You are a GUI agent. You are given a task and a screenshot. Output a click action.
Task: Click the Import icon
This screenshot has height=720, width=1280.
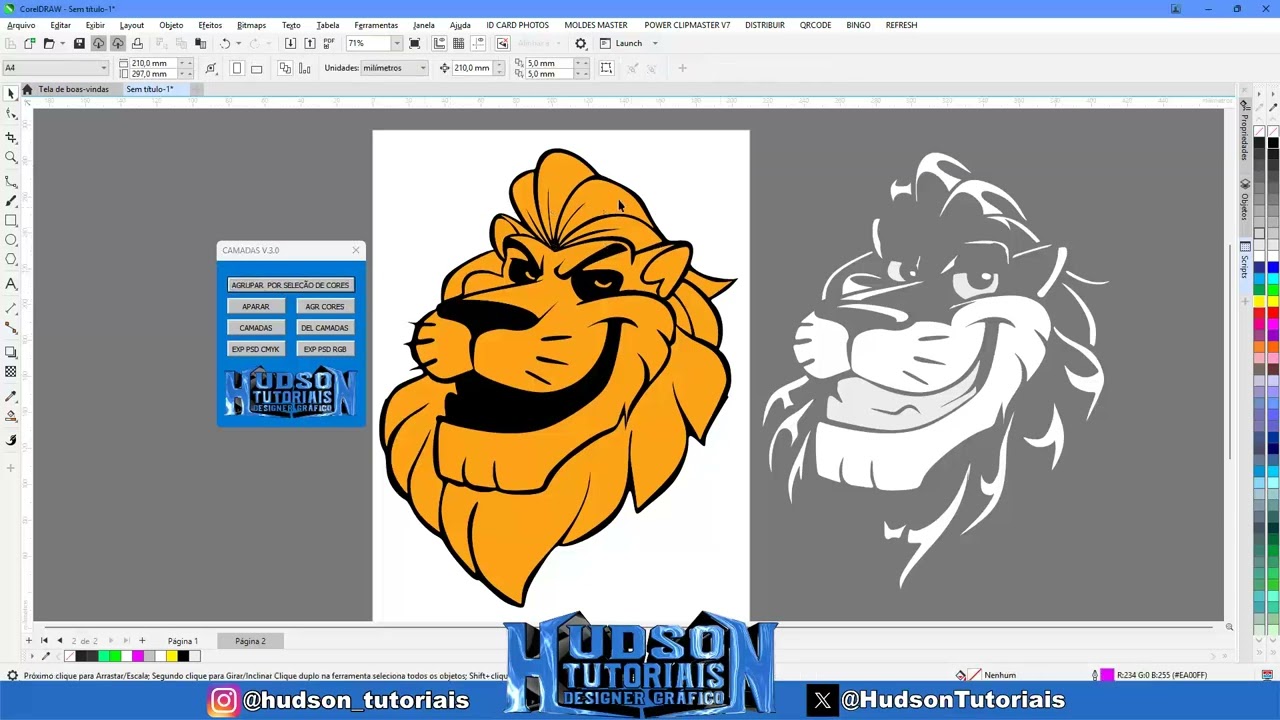[290, 43]
